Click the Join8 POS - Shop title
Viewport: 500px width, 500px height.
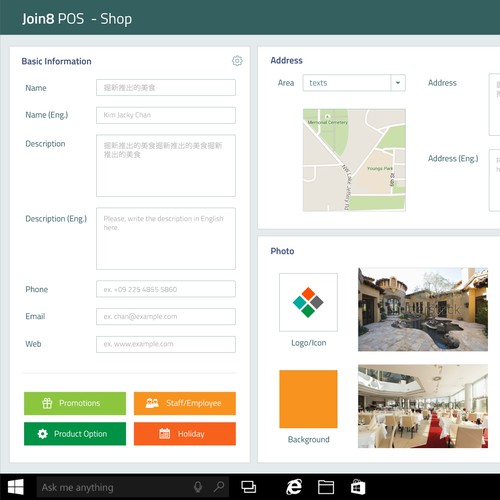click(x=77, y=19)
